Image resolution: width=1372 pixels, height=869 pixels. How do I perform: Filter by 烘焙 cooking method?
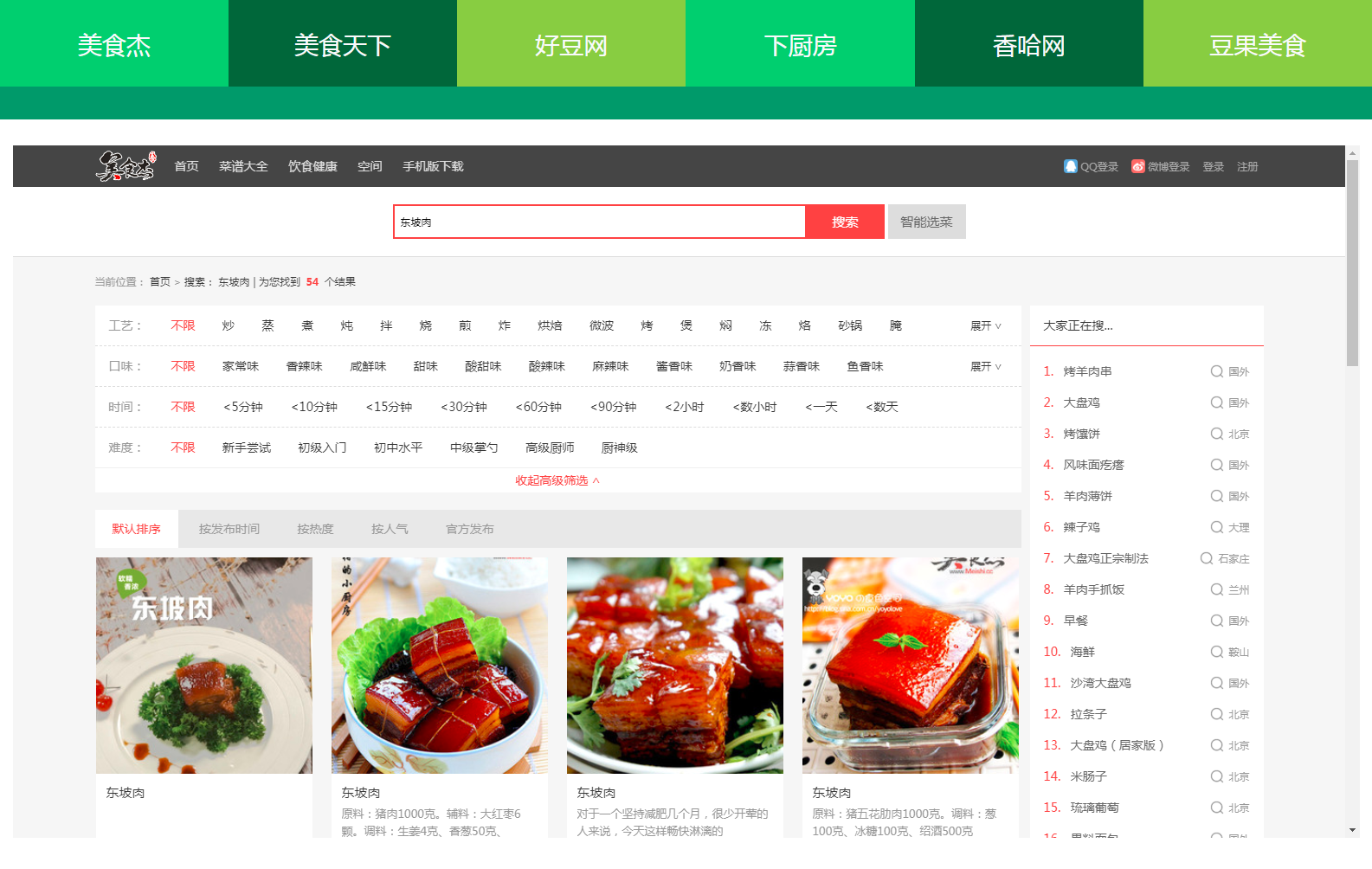550,325
